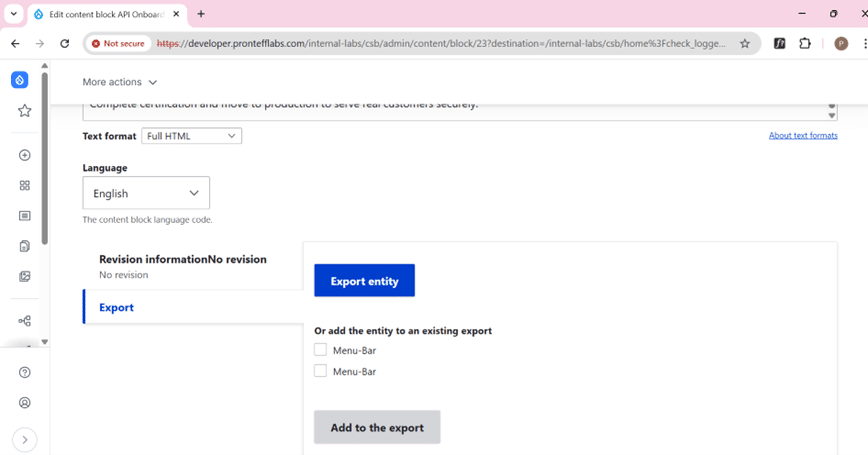Open the Language dropdown set to English
Image resolution: width=868 pixels, height=455 pixels.
[x=146, y=193]
